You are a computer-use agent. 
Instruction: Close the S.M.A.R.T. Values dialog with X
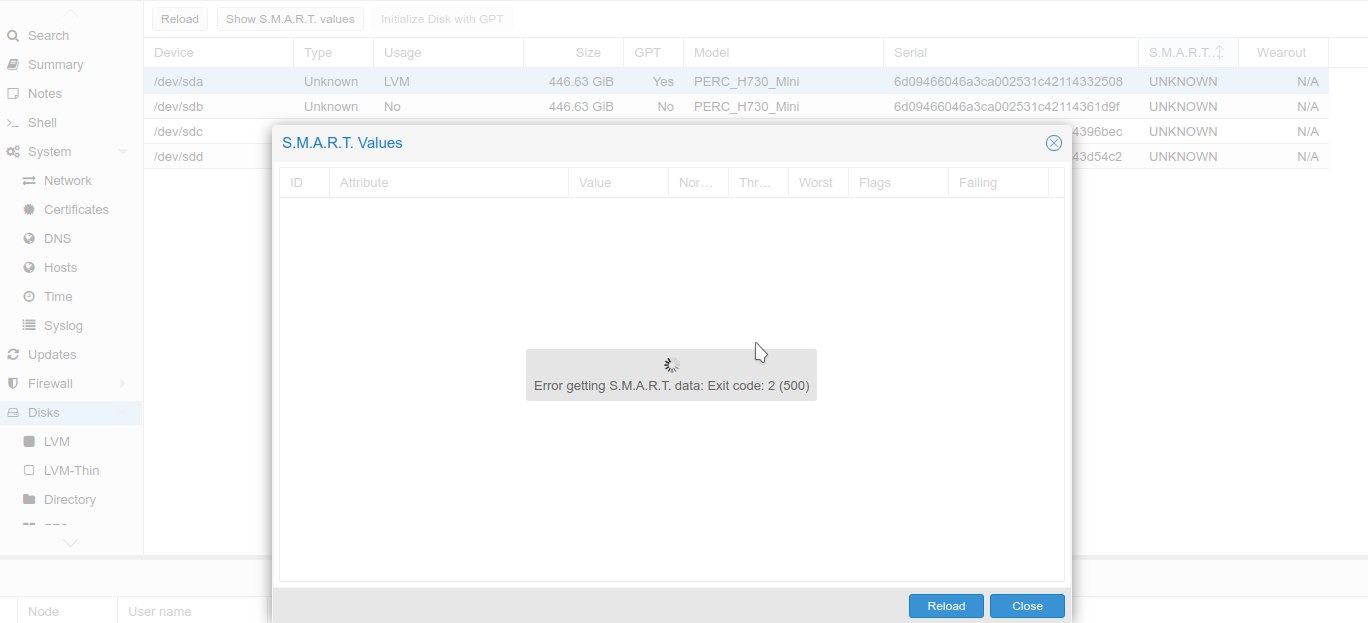1053,143
